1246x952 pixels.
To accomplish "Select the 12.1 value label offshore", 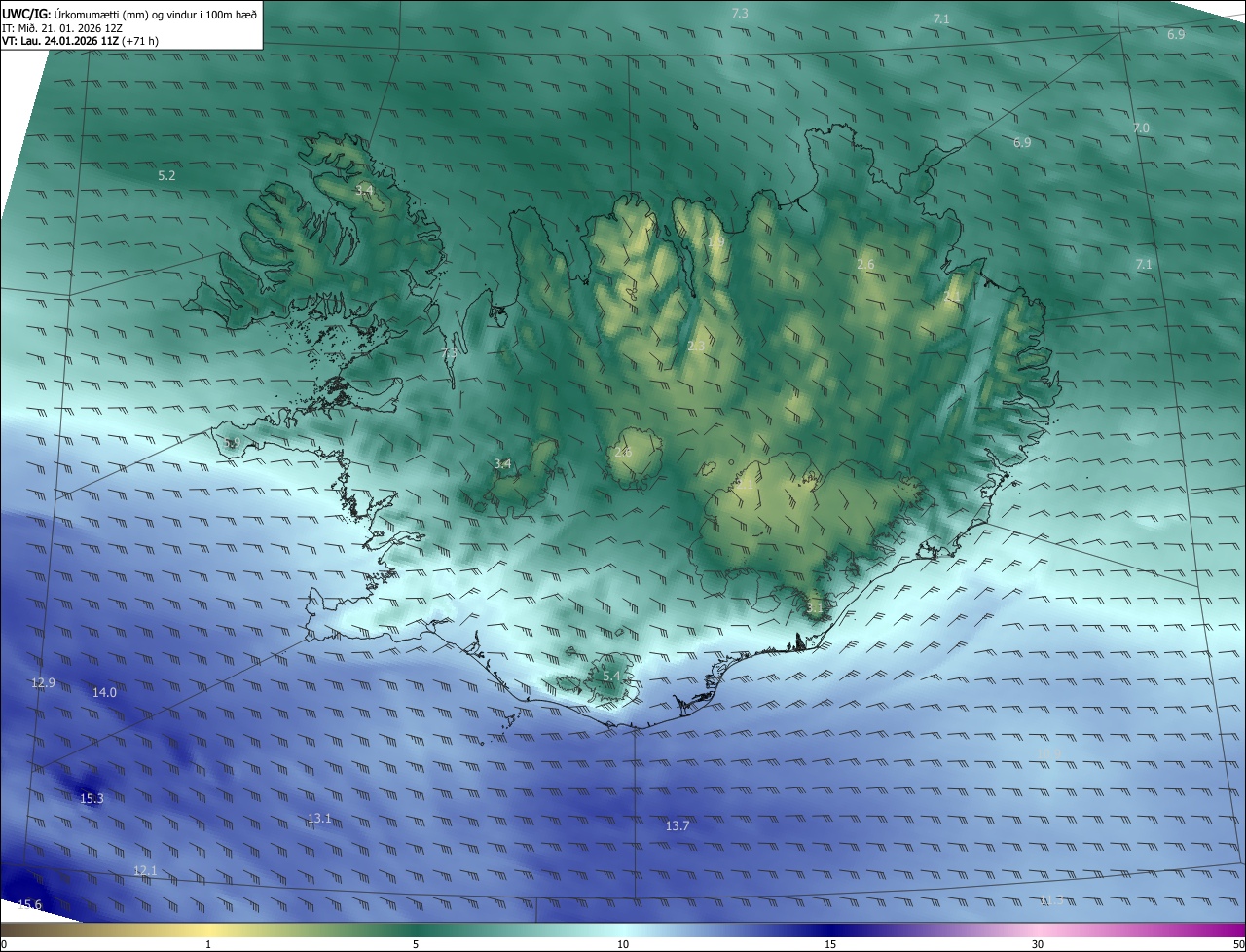I will pos(145,871).
